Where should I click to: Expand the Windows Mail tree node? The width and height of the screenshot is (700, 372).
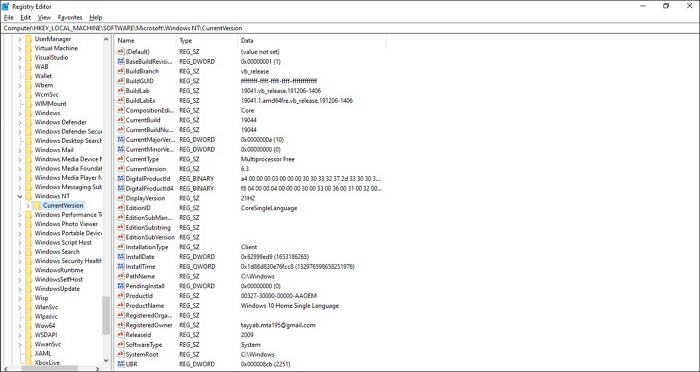pyautogui.click(x=20, y=150)
